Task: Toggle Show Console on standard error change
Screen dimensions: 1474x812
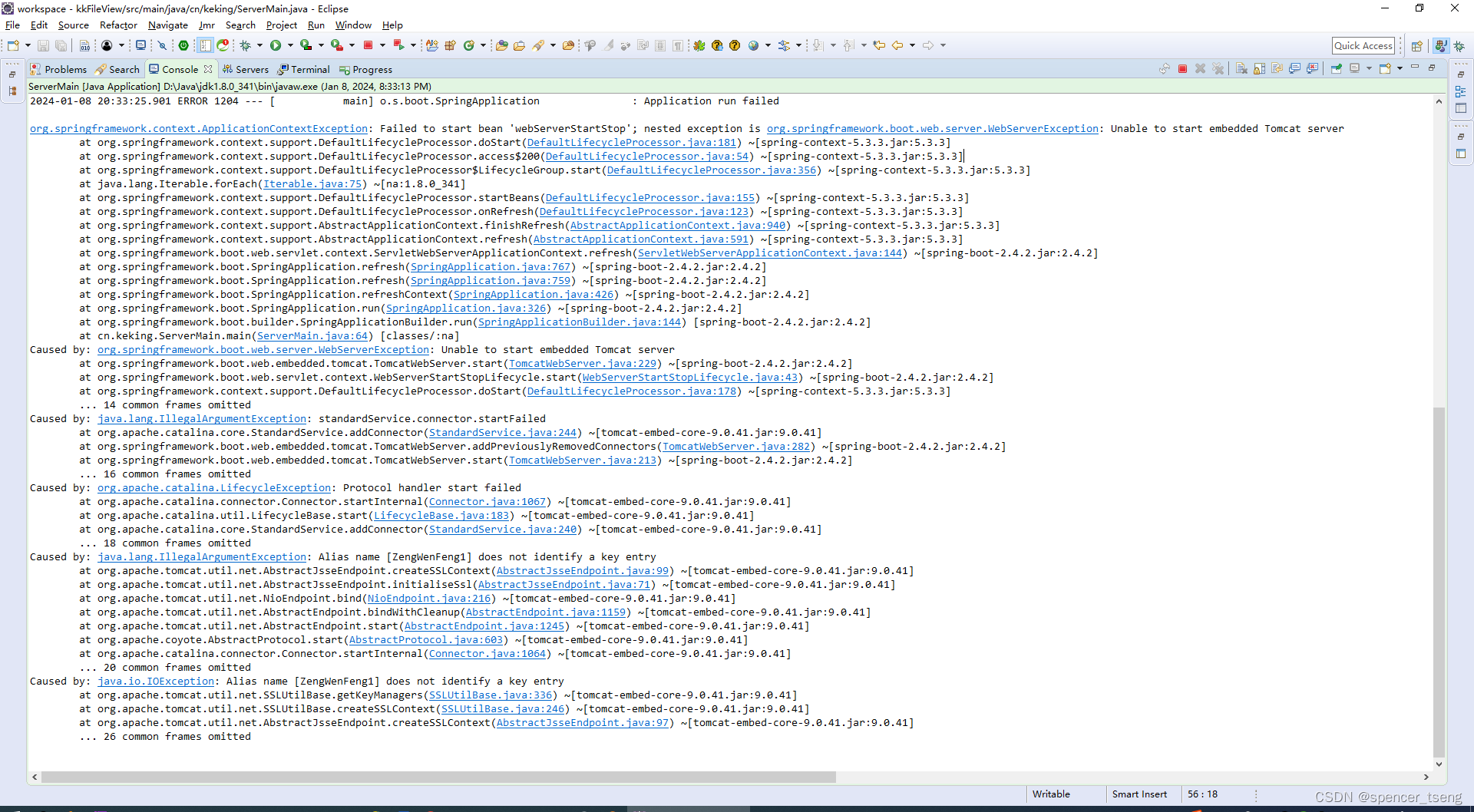Action: tap(1313, 68)
